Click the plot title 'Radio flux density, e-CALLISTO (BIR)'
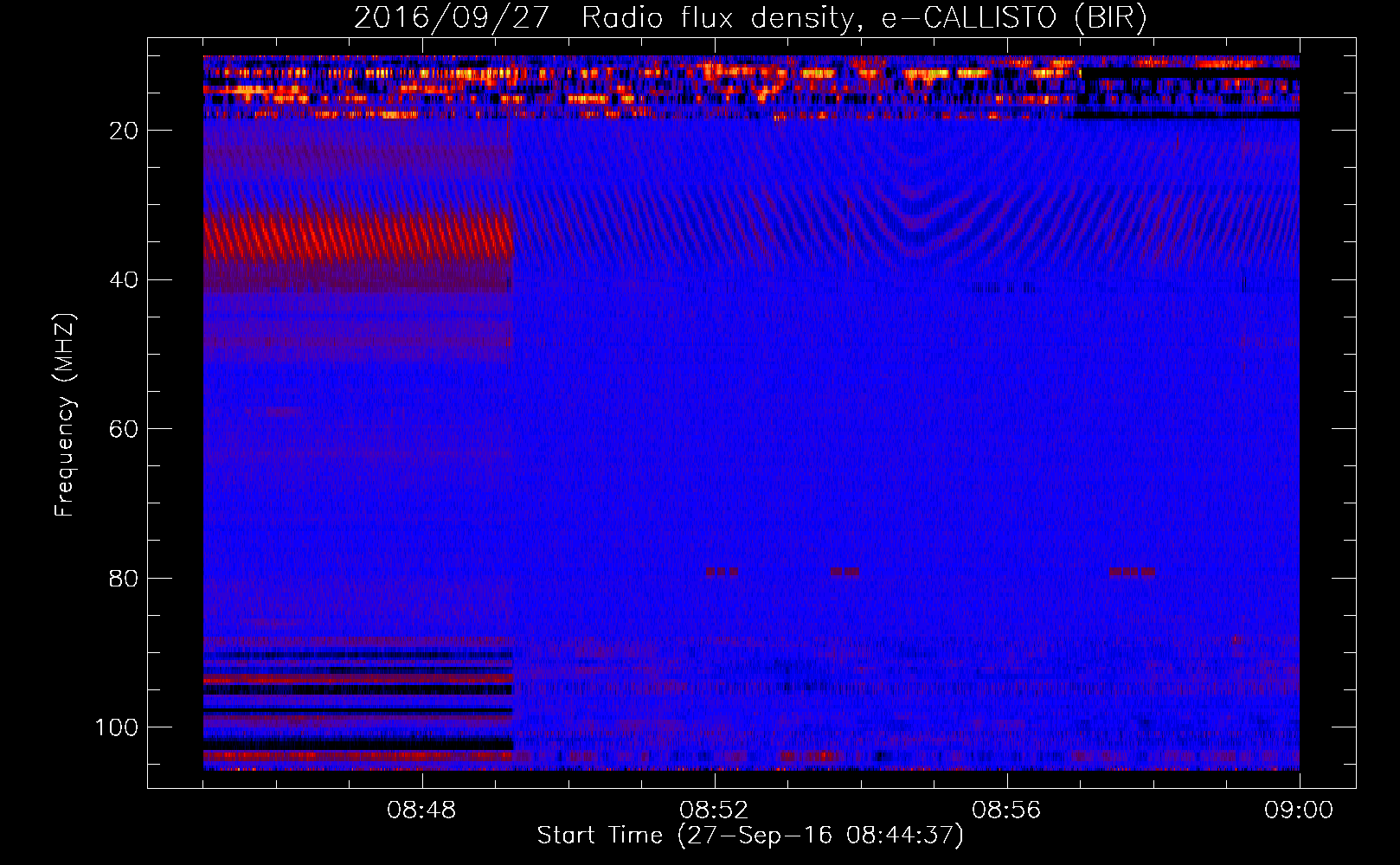Screen dimensions: 1400x865 (864, 17)
